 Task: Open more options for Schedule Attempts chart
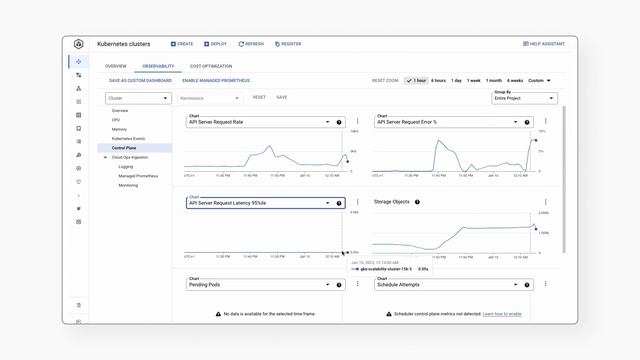[546, 284]
